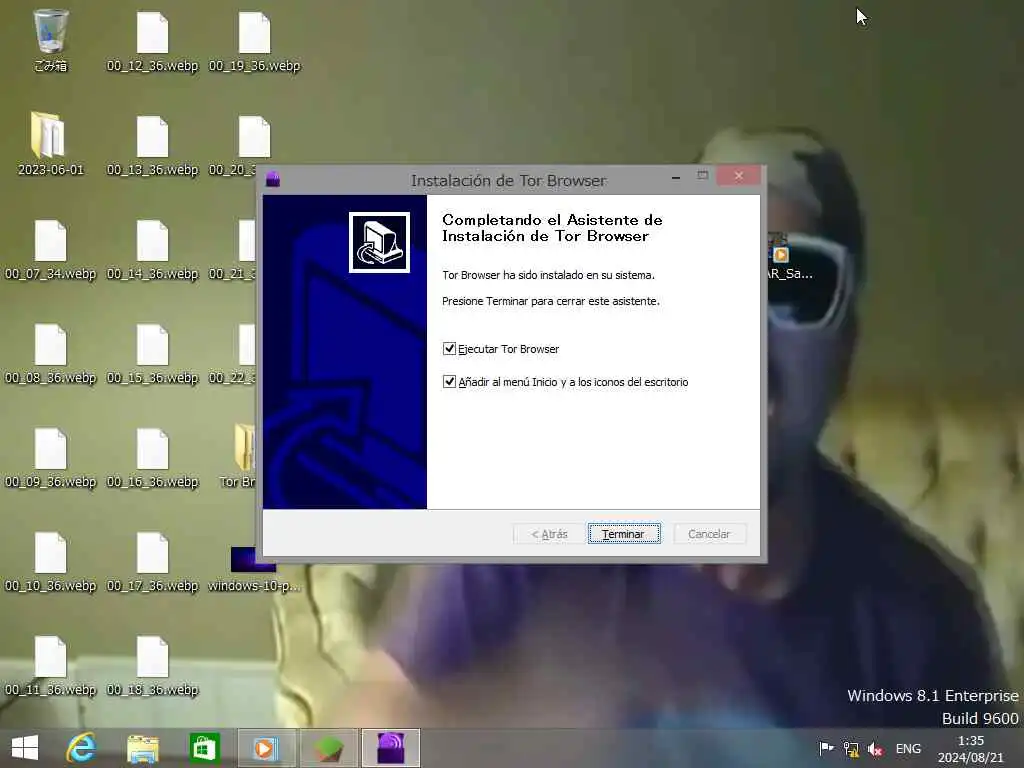Open the taskbar clock showing 1:35

(x=970, y=748)
